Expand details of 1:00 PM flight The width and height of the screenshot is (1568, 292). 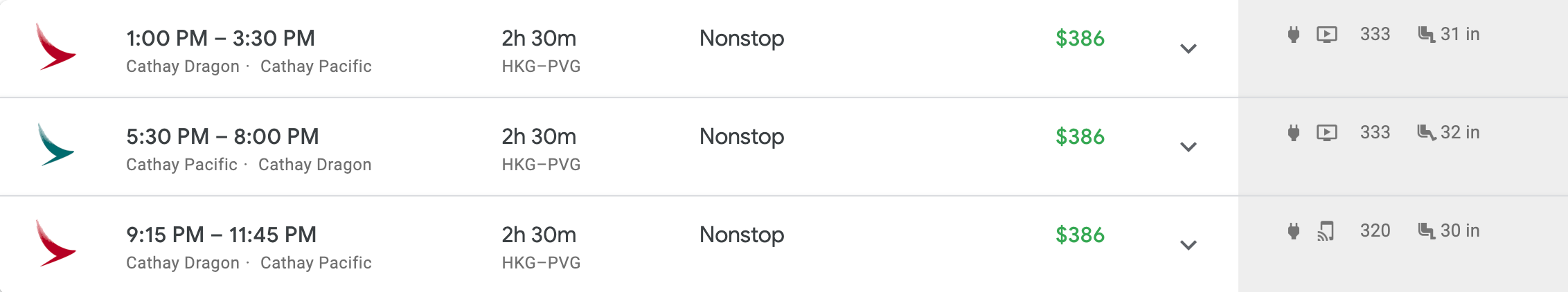tap(1188, 48)
